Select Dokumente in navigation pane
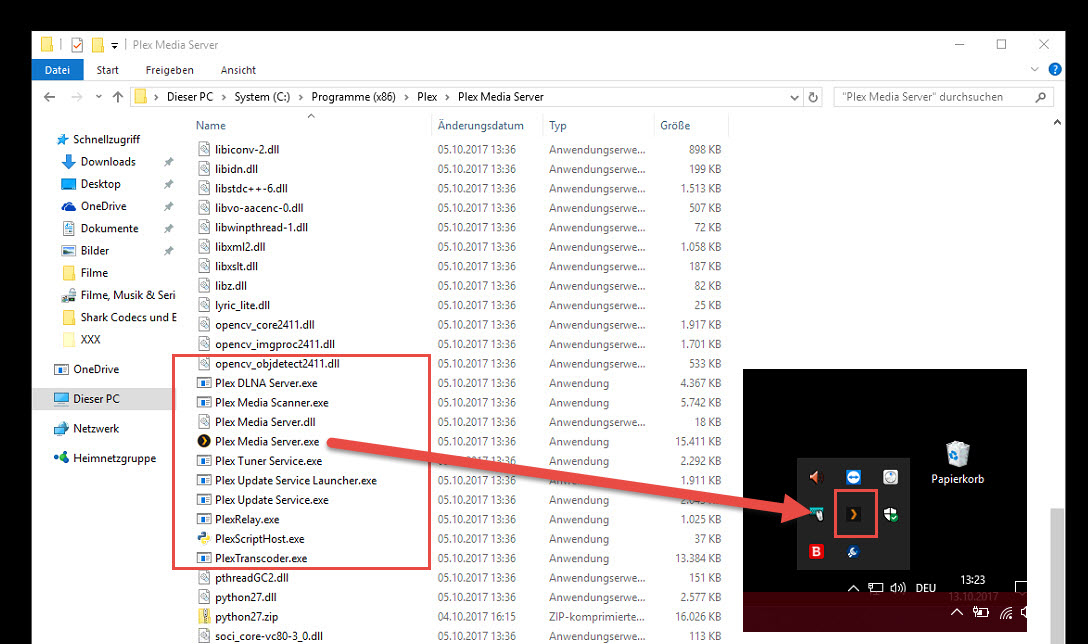This screenshot has width=1088, height=644. (110, 228)
